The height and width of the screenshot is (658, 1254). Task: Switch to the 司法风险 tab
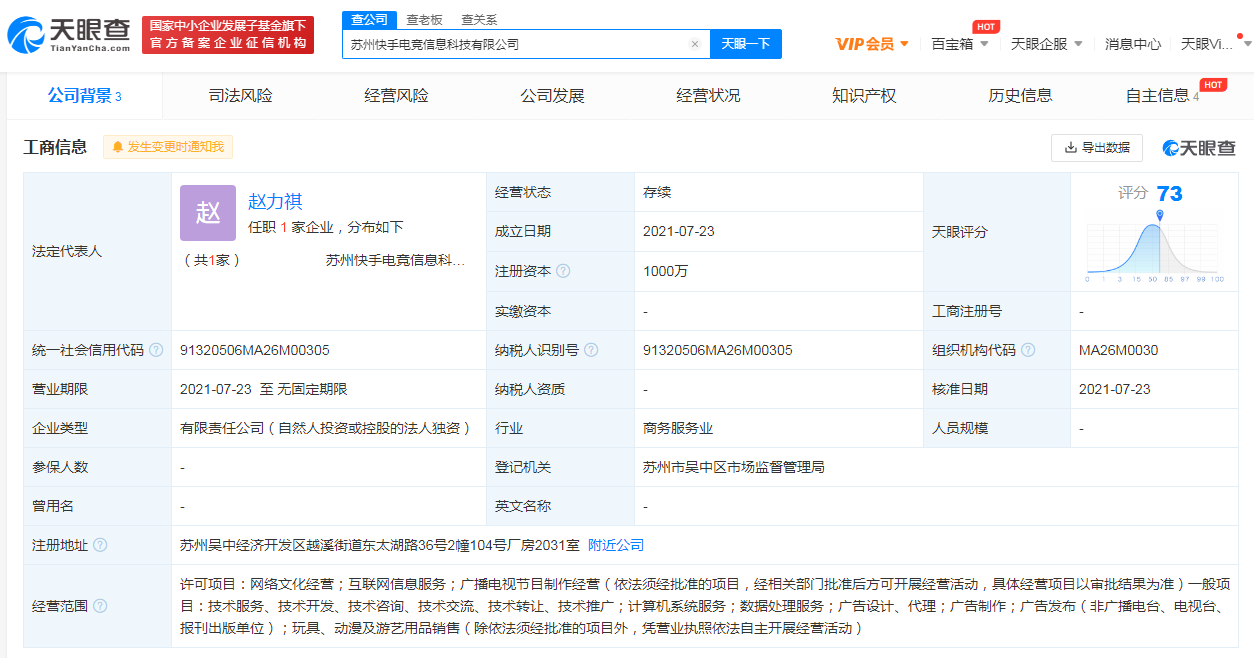pos(238,95)
